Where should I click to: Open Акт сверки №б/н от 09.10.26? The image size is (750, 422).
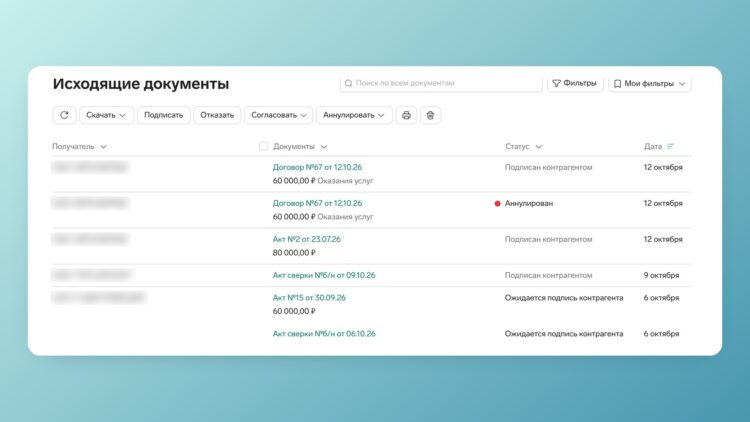point(324,275)
